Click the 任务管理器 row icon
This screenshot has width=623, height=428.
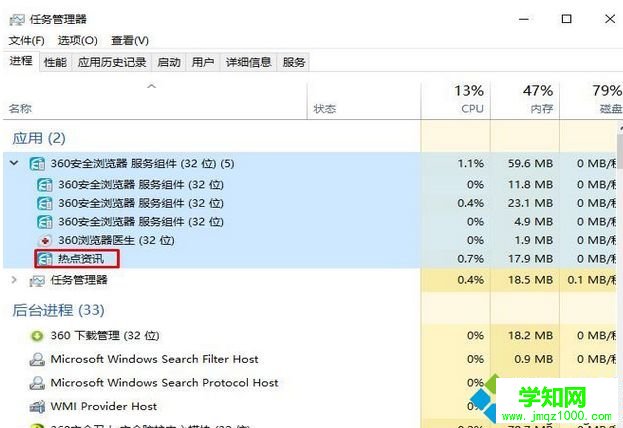[37, 281]
